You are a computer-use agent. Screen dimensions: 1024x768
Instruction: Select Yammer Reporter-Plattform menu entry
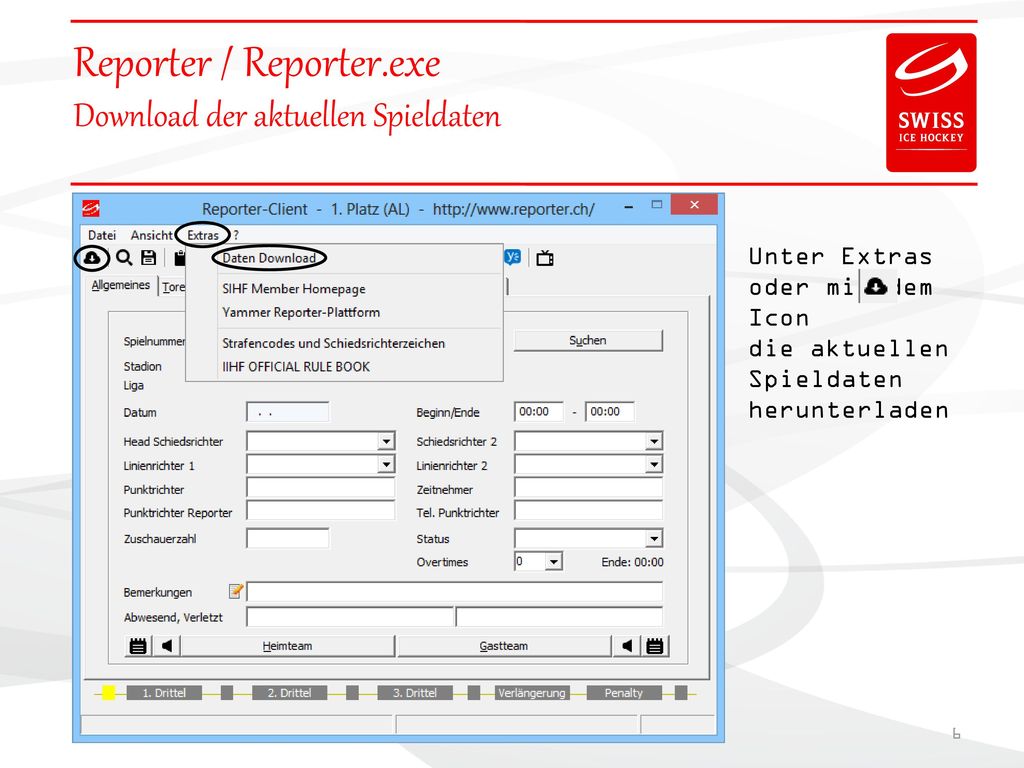(301, 312)
